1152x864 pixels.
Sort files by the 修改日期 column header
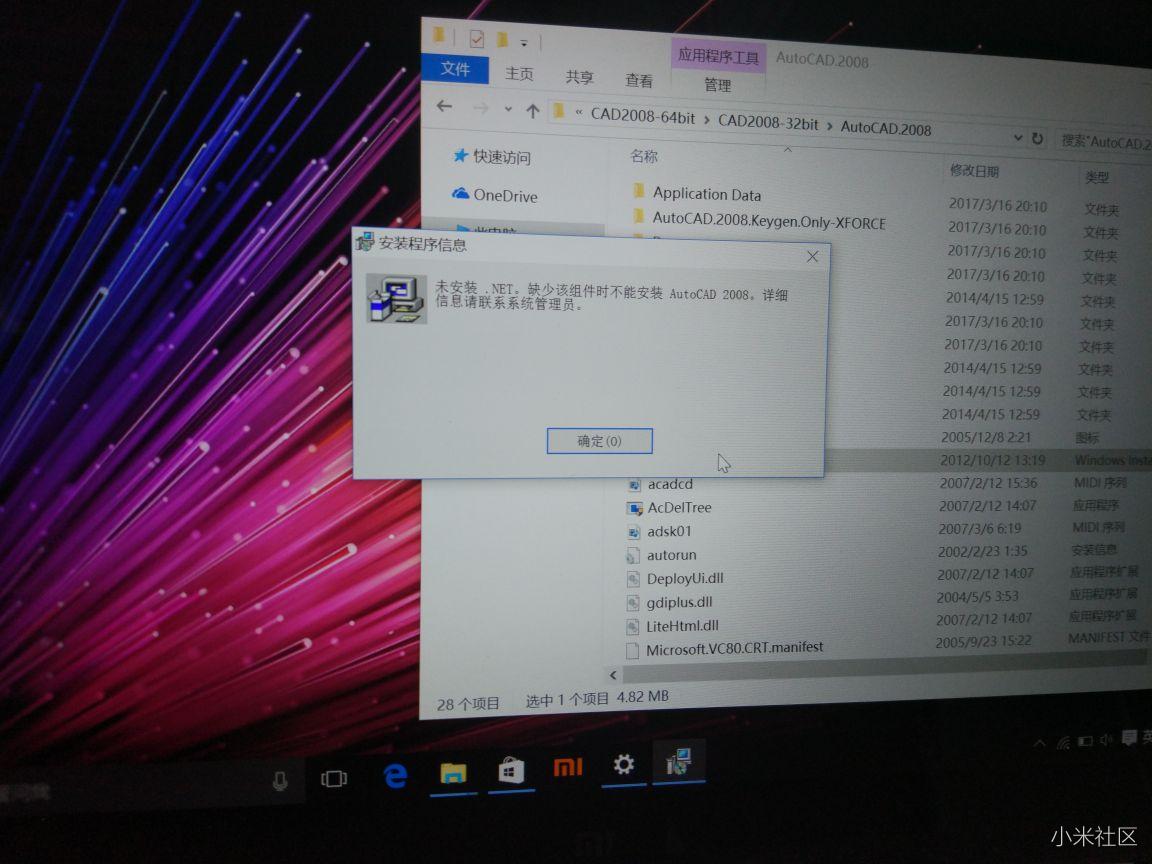pos(975,170)
